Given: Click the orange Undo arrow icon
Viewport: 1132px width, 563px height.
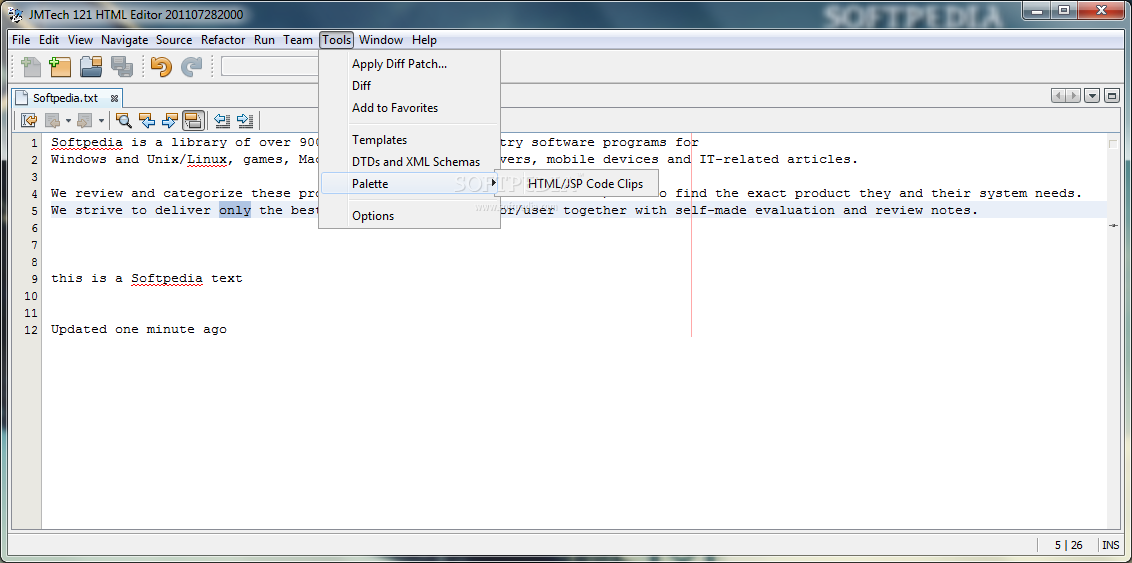Looking at the screenshot, I should (x=161, y=67).
